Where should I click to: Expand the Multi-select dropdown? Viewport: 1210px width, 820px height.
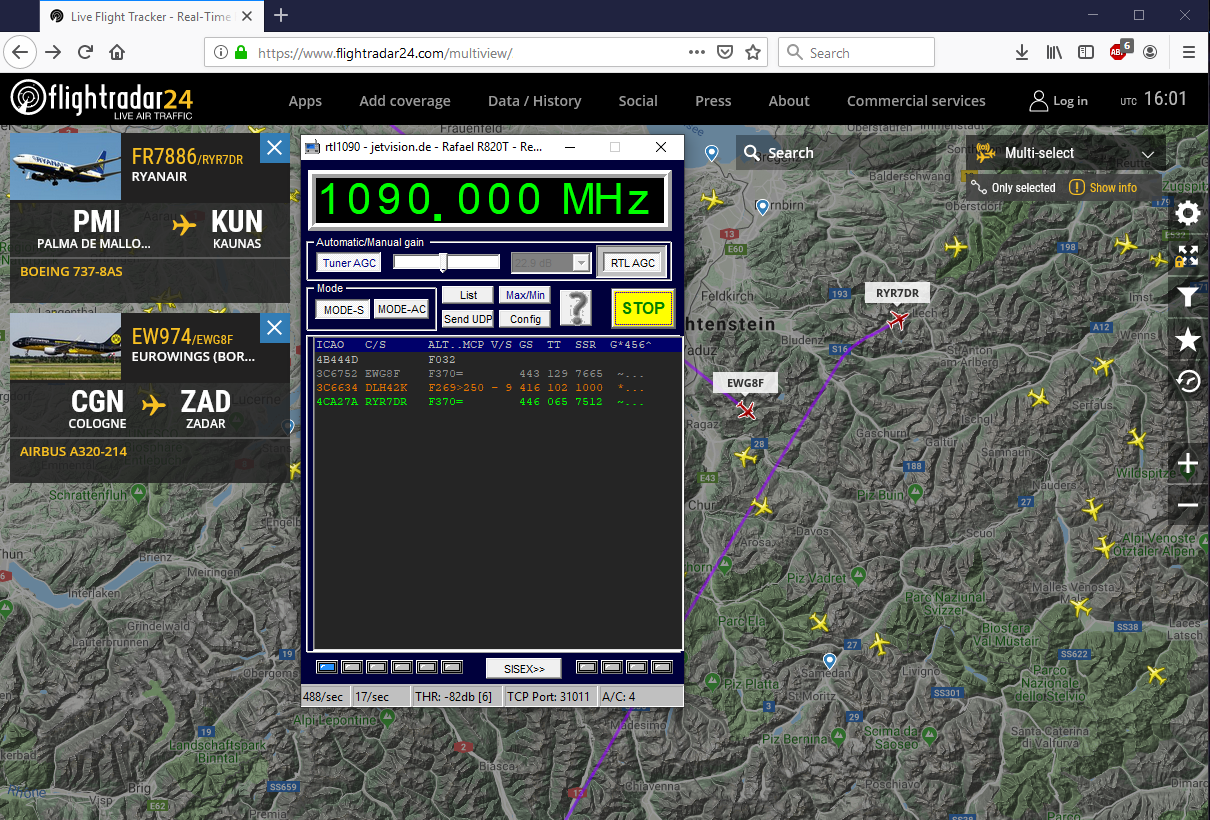1066,153
